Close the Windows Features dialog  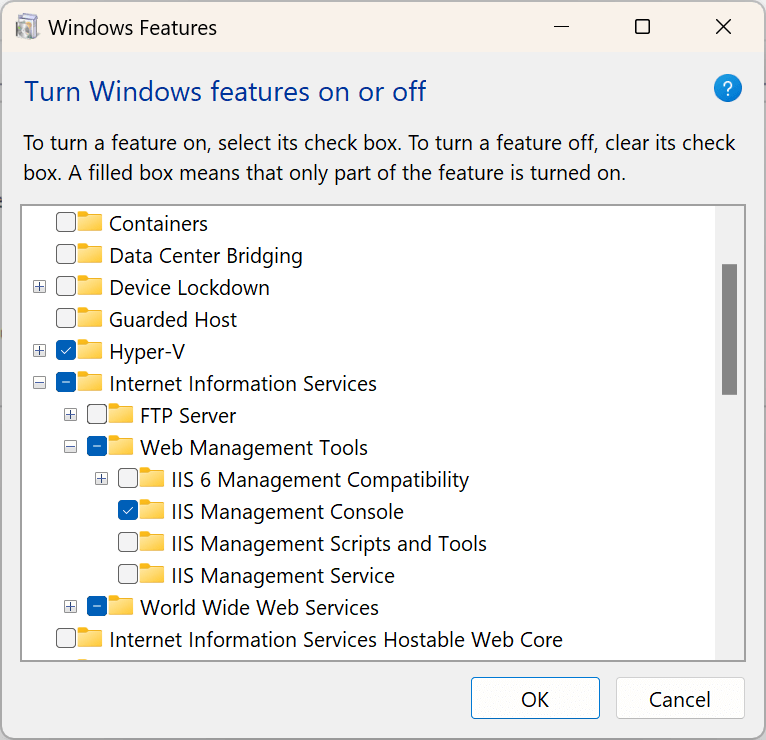723,27
